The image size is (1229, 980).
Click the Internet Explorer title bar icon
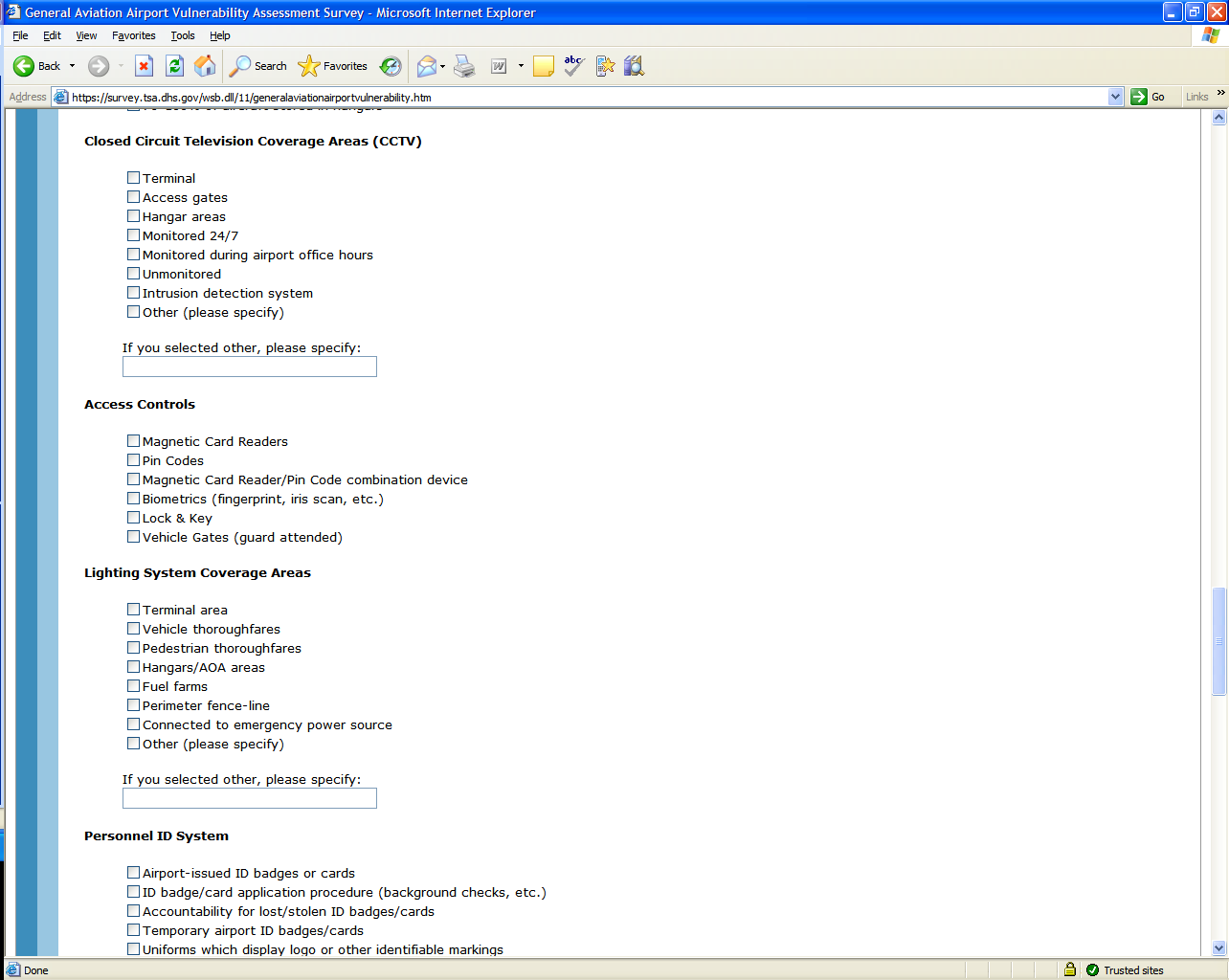point(12,12)
